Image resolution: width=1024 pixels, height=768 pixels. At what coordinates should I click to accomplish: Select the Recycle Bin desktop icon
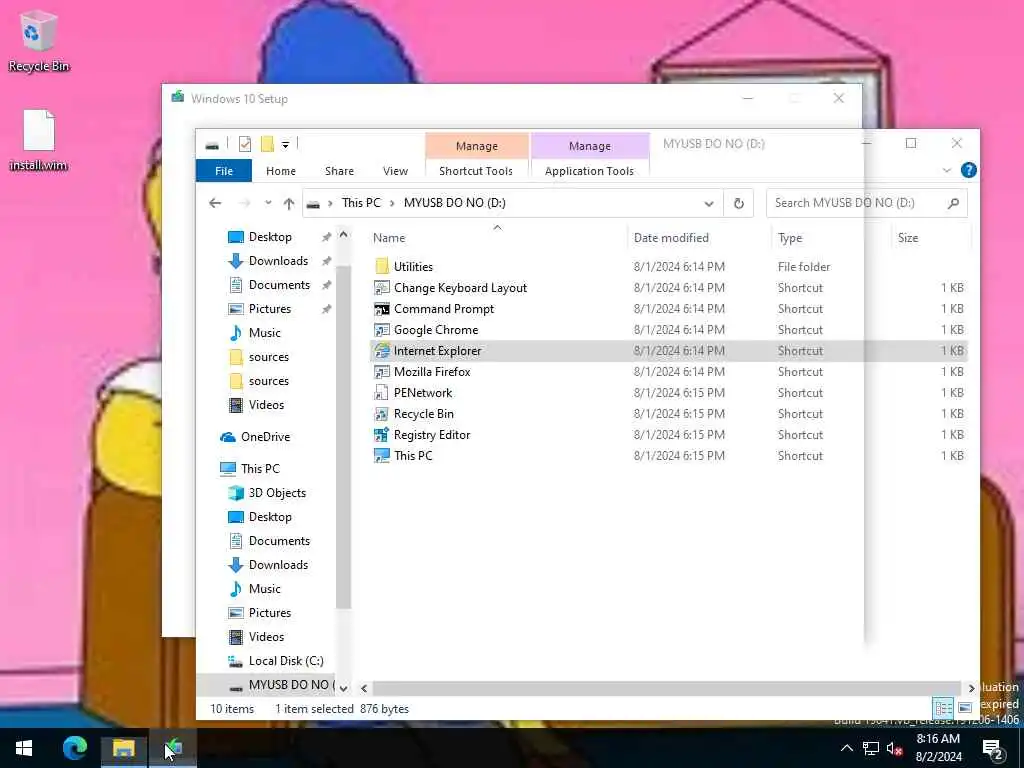(39, 40)
